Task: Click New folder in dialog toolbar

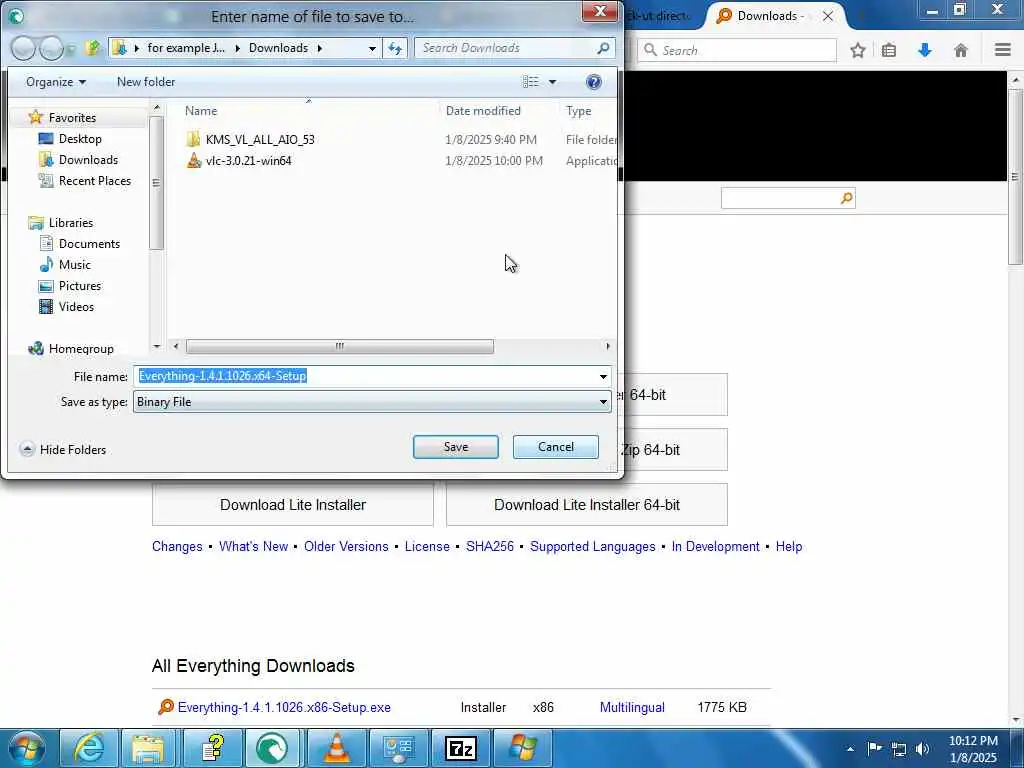Action: point(146,82)
